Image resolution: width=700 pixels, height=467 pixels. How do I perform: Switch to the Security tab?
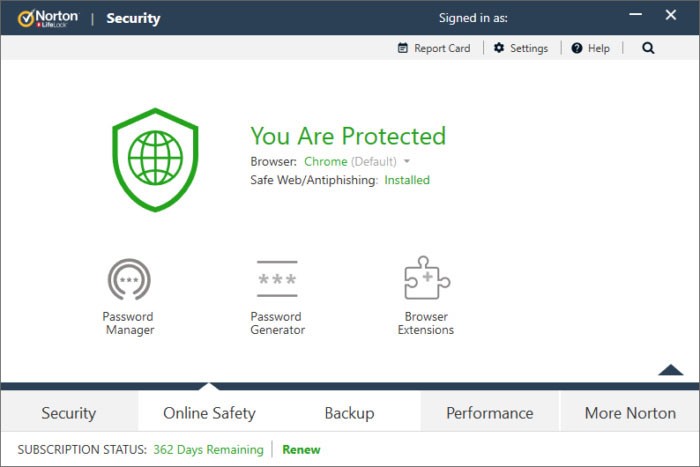tap(68, 412)
